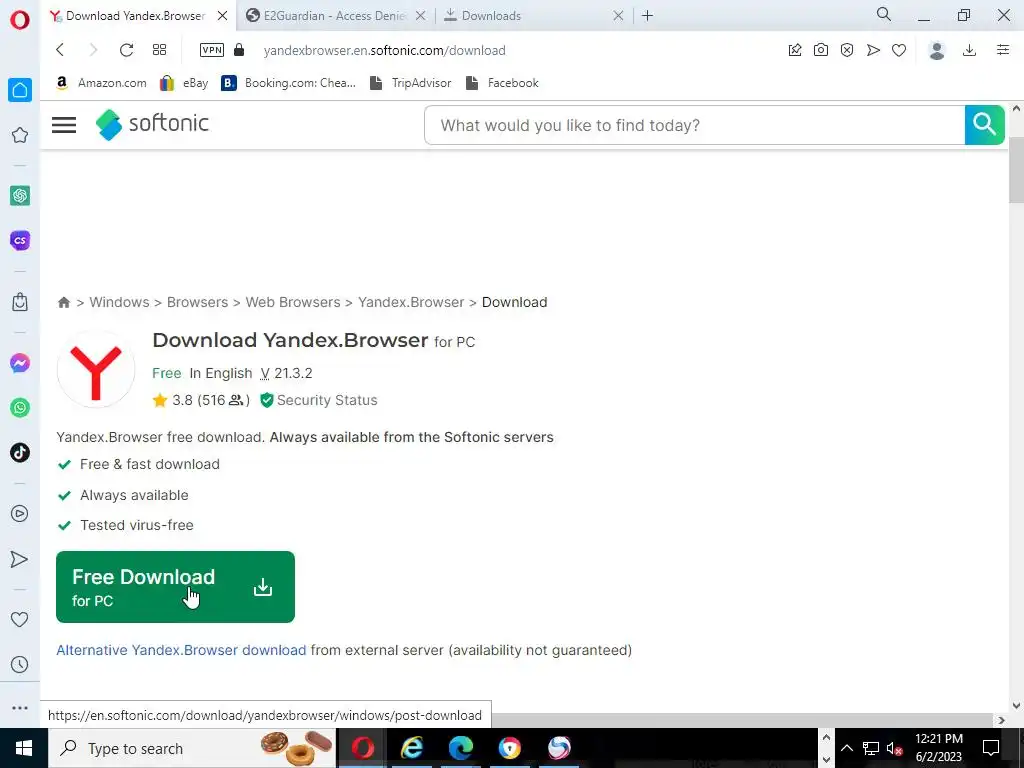Open the ad blocker shield icon
This screenshot has width=1024, height=768.
click(847, 50)
